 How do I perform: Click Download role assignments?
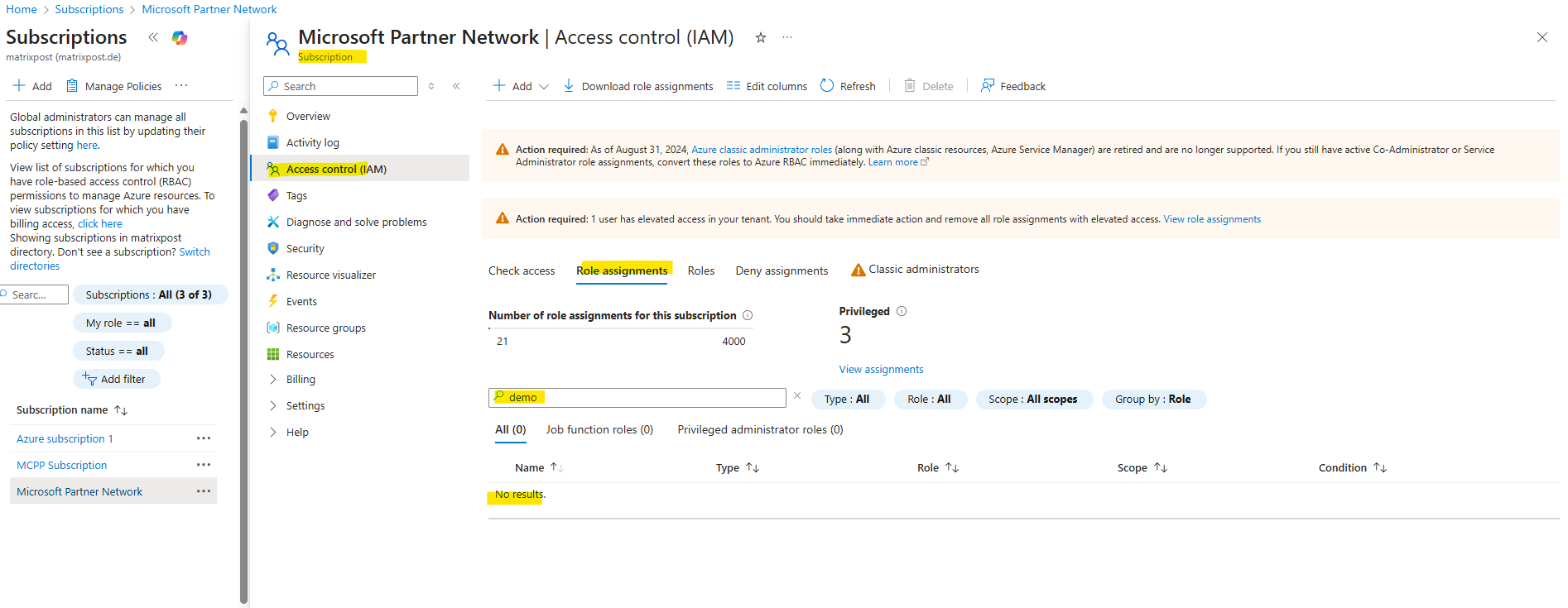[638, 86]
